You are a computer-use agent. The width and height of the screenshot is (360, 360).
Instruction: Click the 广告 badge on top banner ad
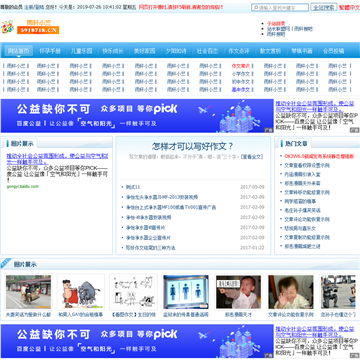point(268,130)
